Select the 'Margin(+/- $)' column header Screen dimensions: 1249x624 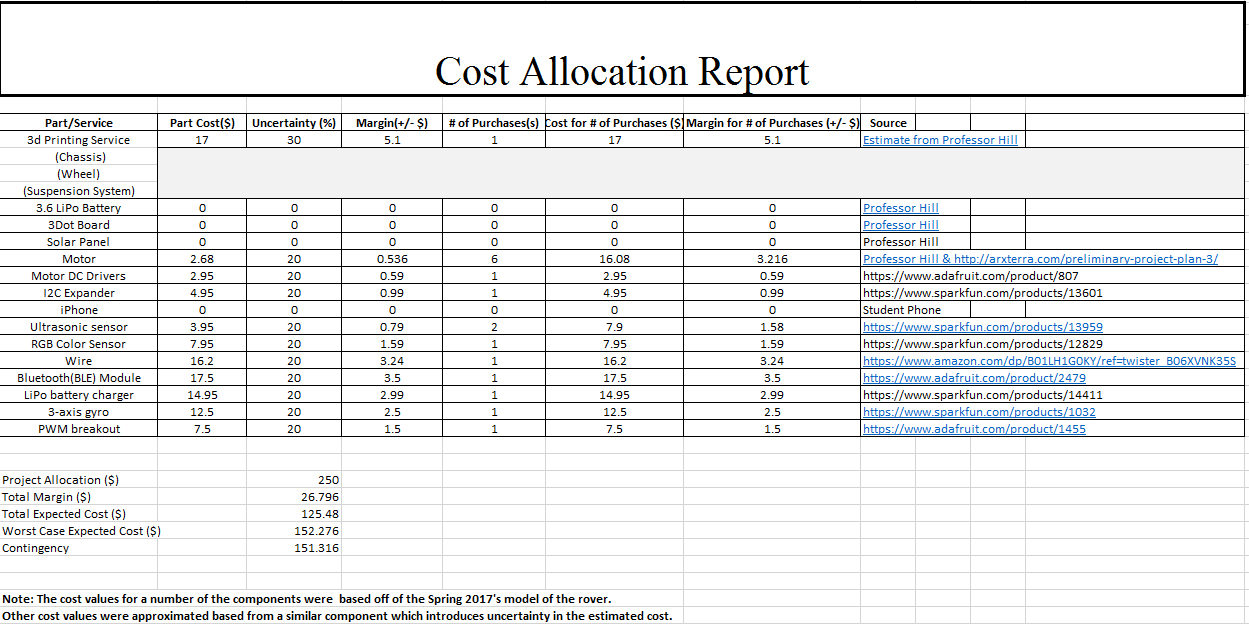pos(392,123)
